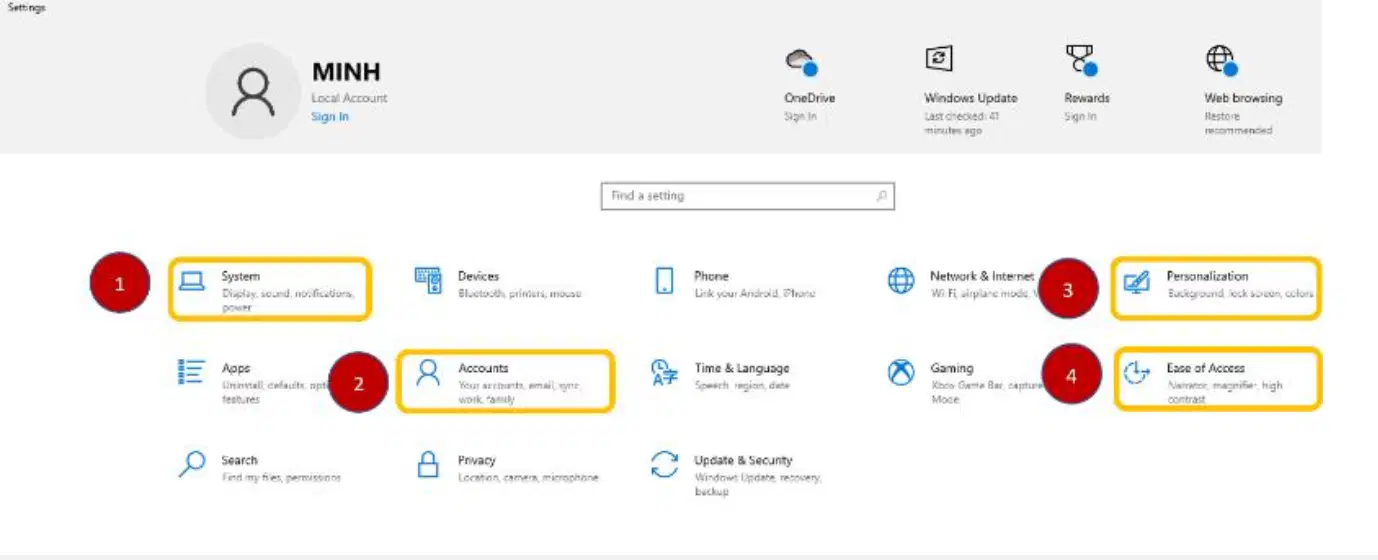This screenshot has width=1378, height=560.
Task: Select the Time & Language title
Action: tap(742, 368)
